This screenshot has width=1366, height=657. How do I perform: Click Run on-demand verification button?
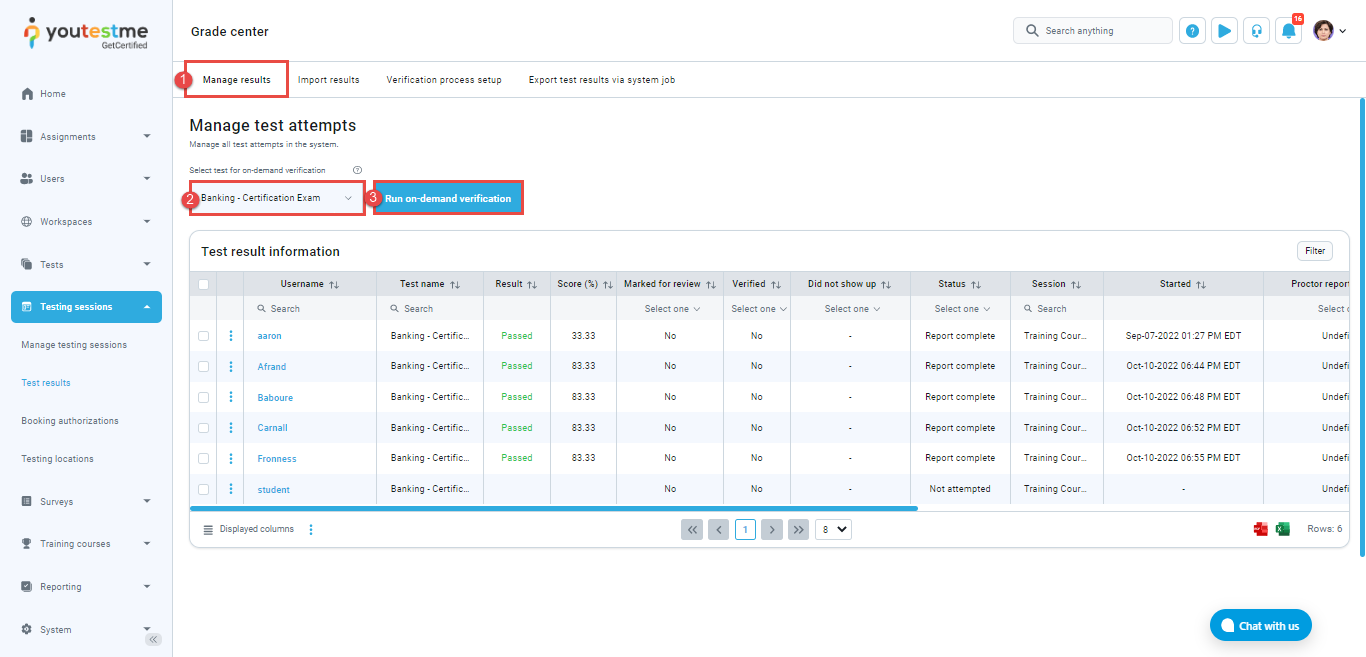[x=448, y=198]
